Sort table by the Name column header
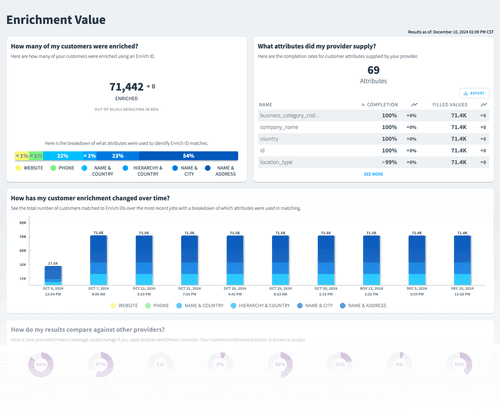500x419 pixels. coord(265,105)
